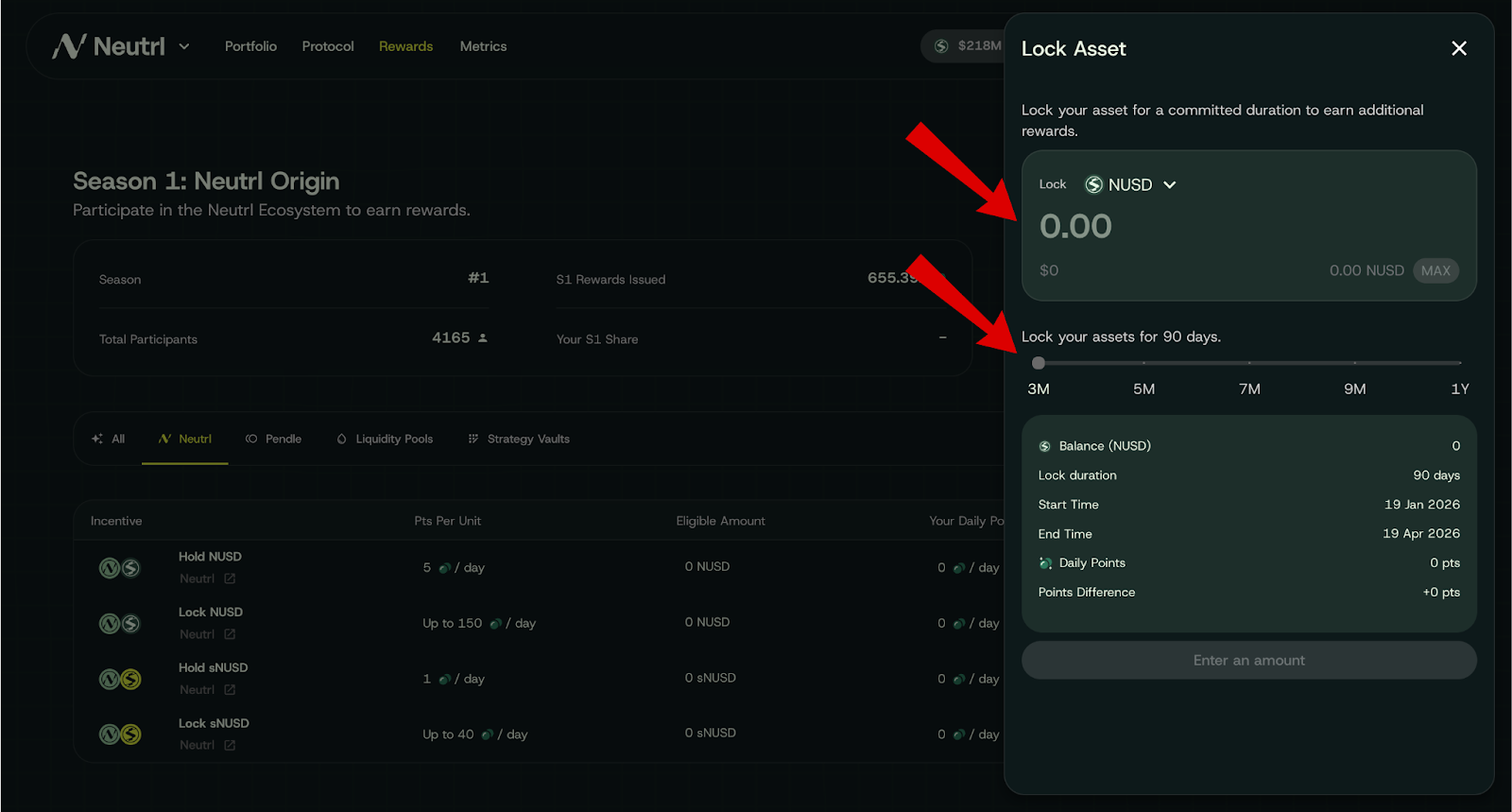Click the lock duration slider handle
Screen dimensions: 1512x812
pos(1039,363)
